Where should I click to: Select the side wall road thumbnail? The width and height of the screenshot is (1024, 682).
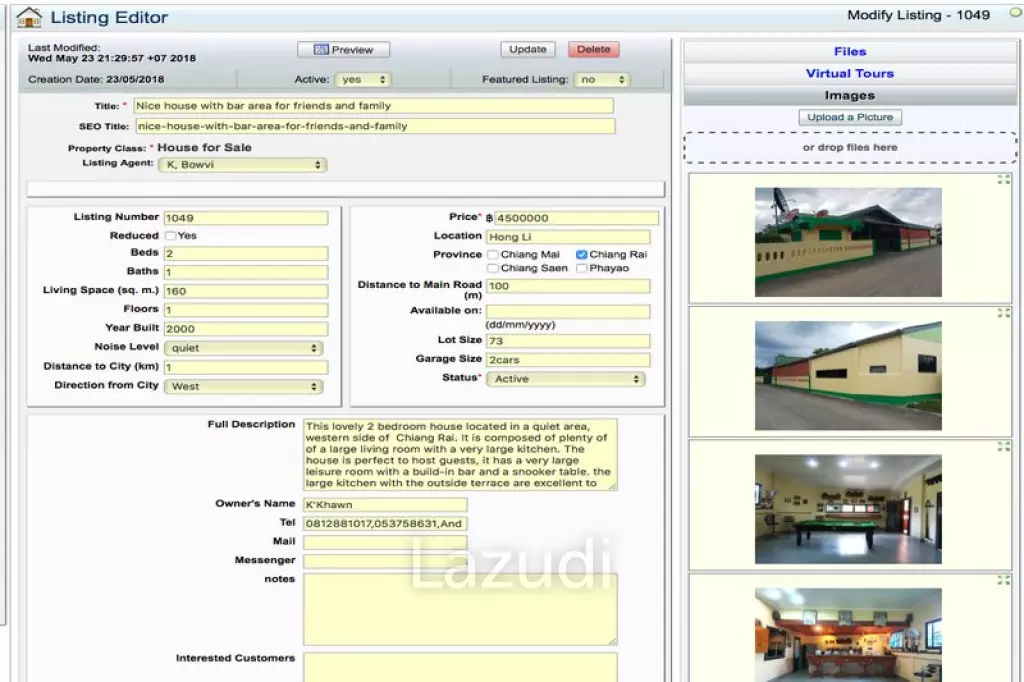[848, 376]
